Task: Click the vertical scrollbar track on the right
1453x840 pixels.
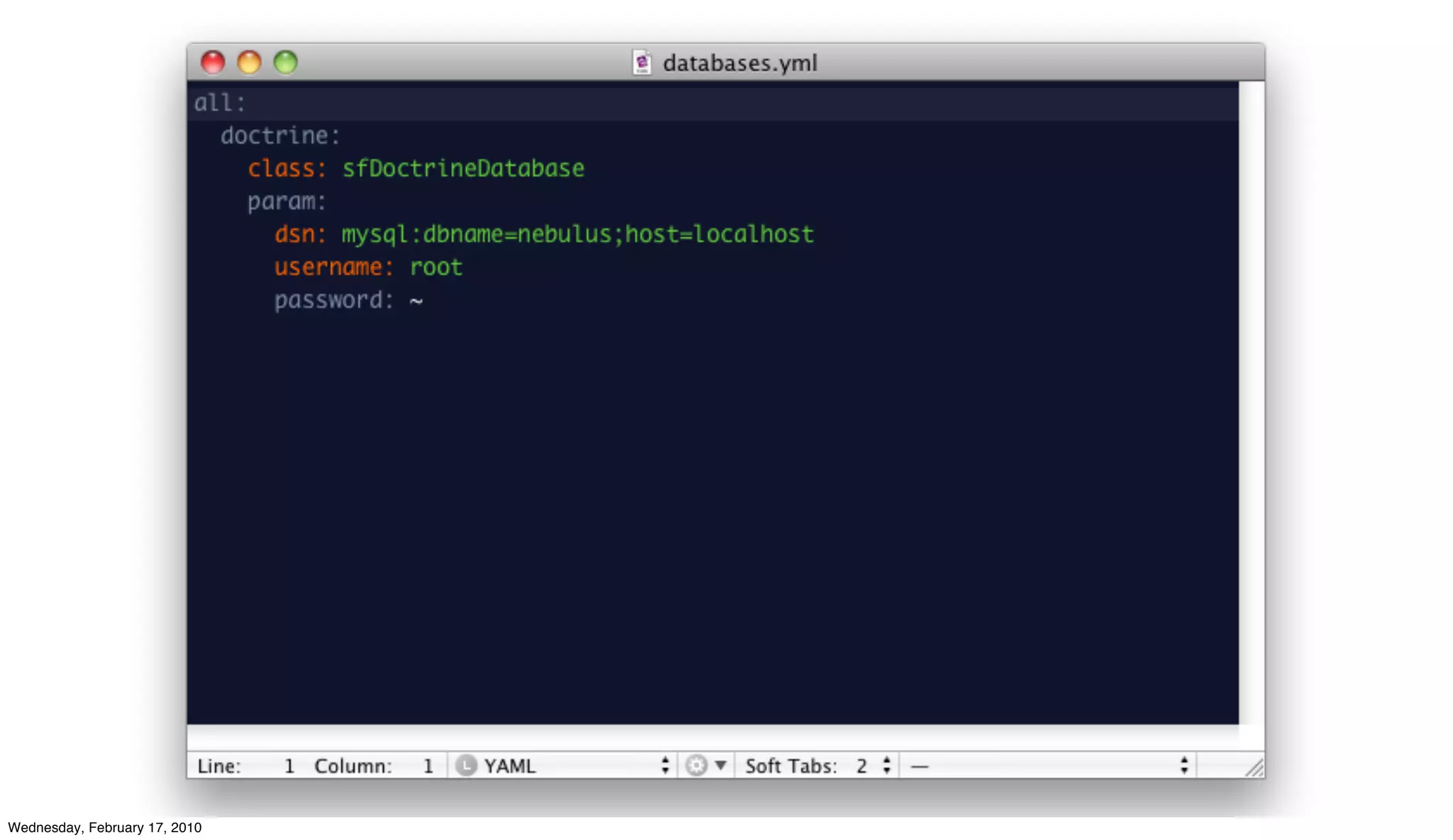Action: click(1252, 403)
